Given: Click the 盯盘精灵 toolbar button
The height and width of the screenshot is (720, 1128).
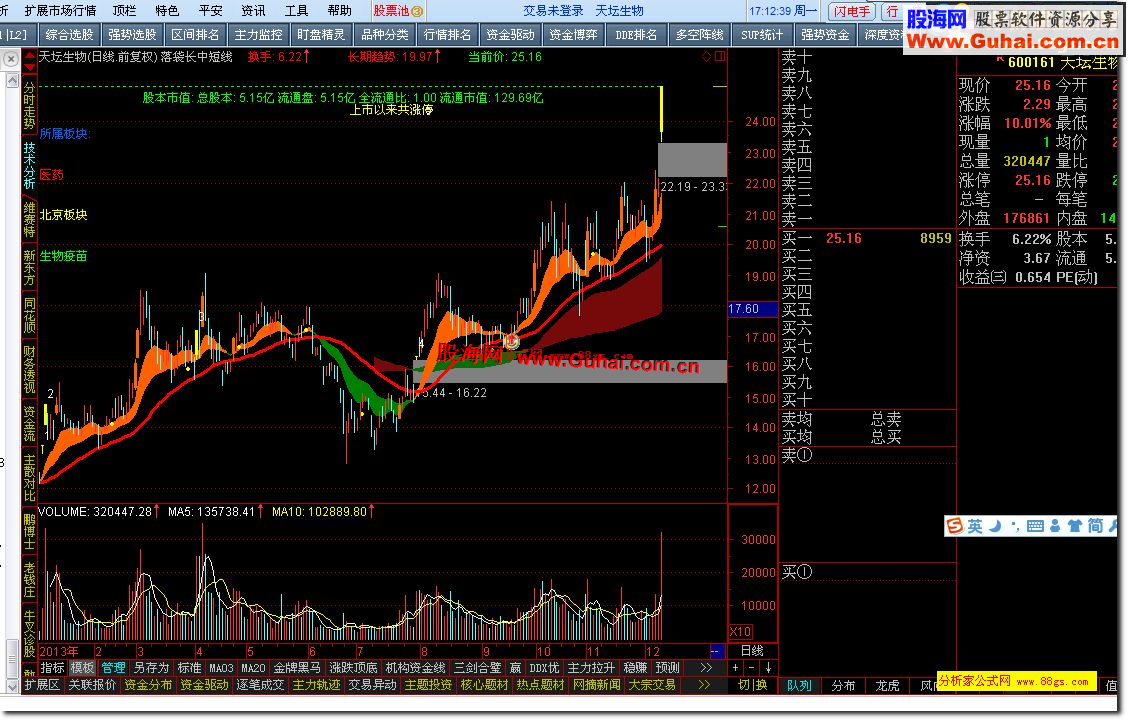Looking at the screenshot, I should click(322, 35).
